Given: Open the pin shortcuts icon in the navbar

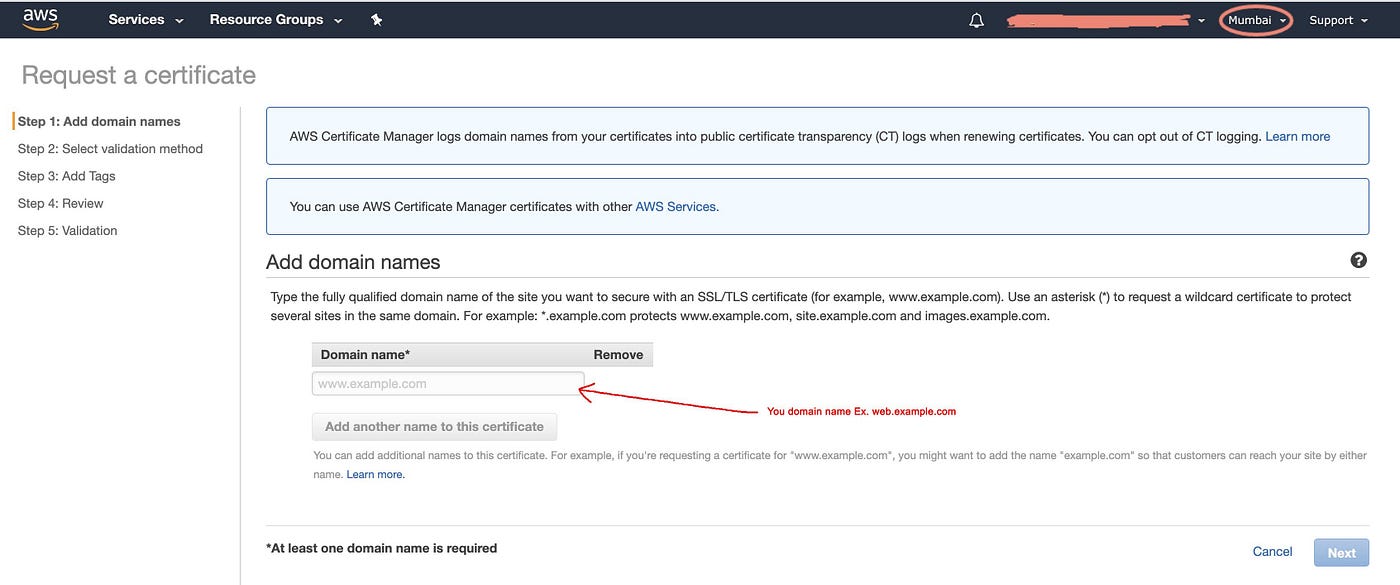Looking at the screenshot, I should click(377, 20).
